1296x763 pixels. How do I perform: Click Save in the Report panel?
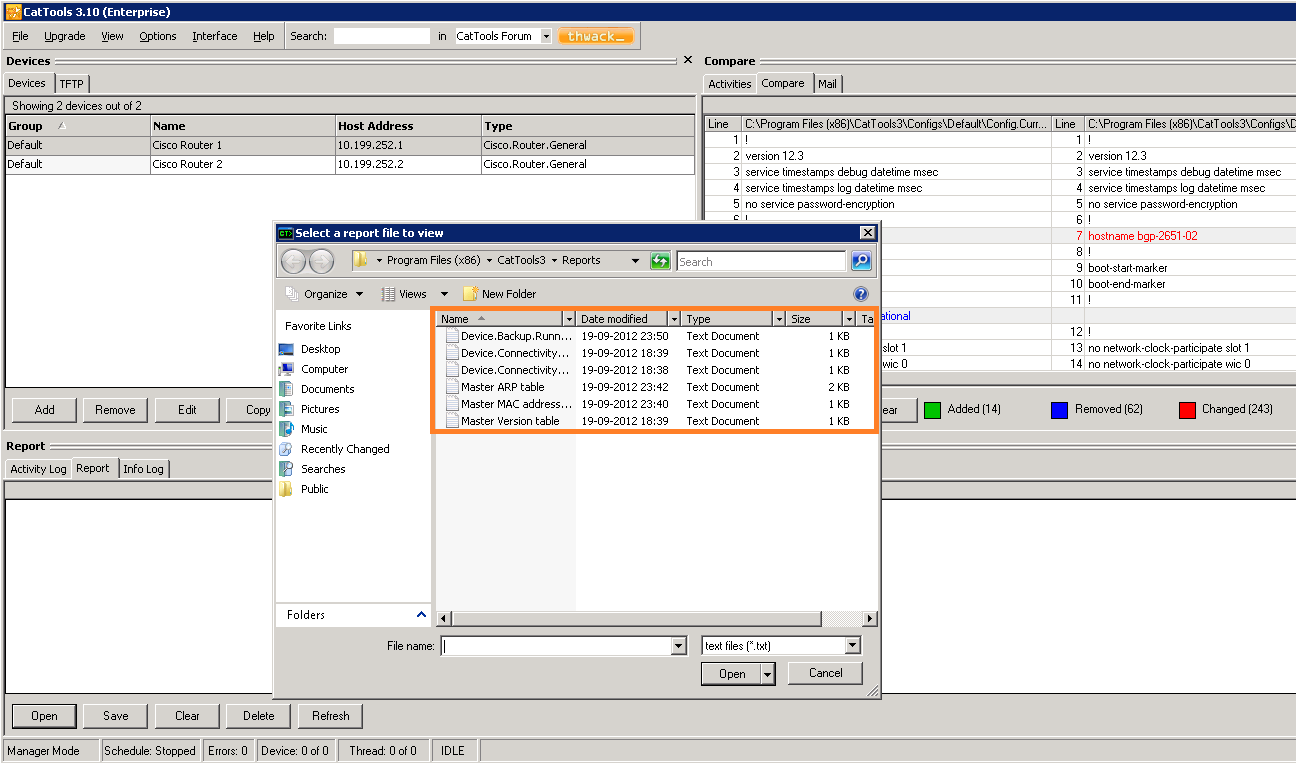(x=116, y=716)
